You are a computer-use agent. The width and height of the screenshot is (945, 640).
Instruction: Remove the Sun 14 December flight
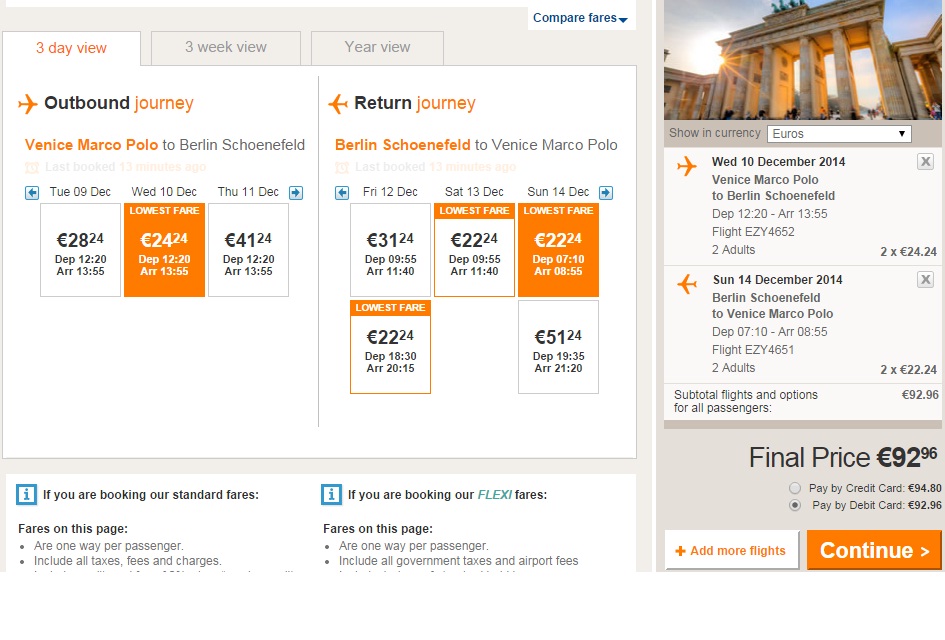925,280
